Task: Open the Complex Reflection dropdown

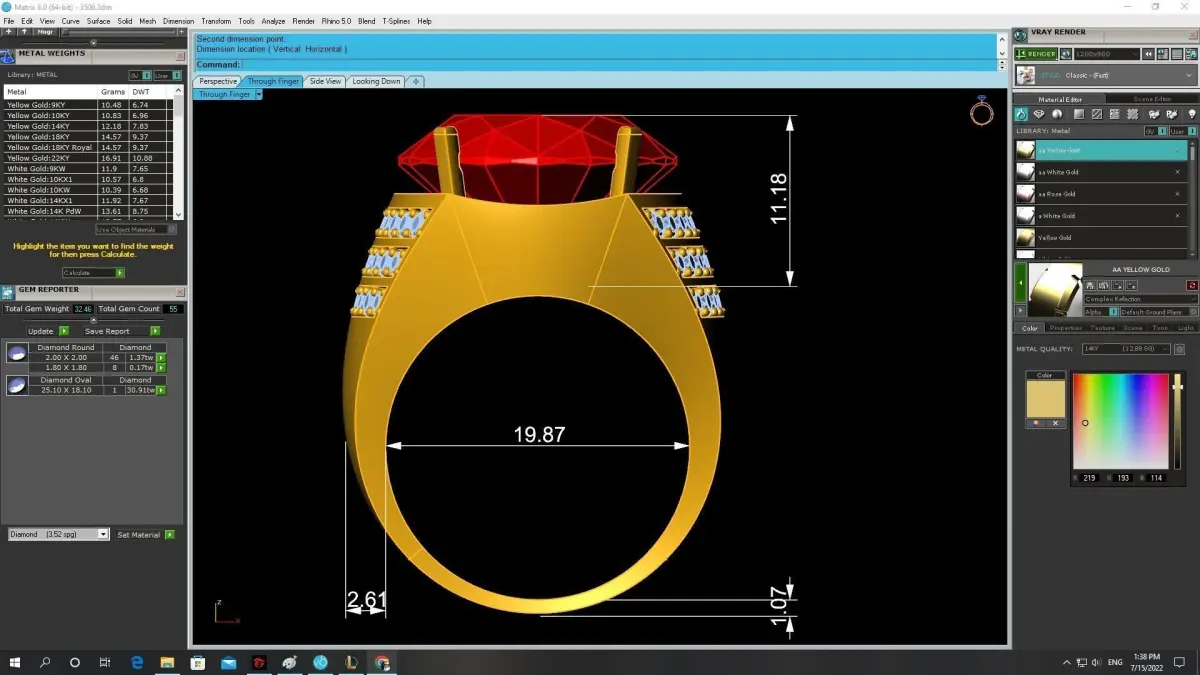Action: tap(1141, 299)
